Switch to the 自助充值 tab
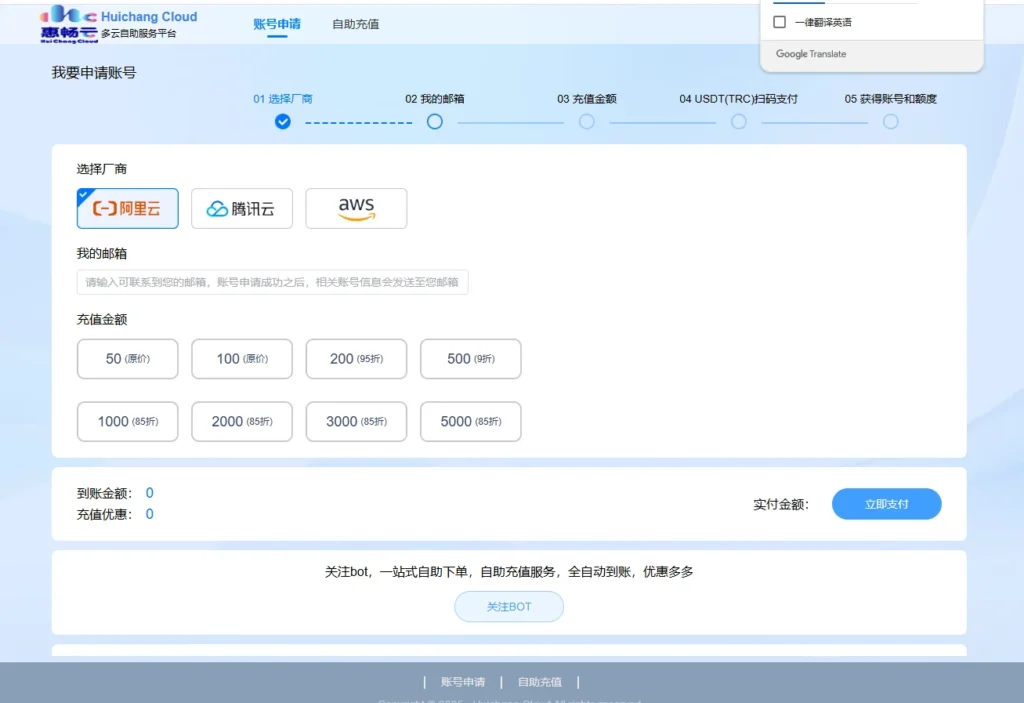1024x703 pixels. [x=355, y=24]
